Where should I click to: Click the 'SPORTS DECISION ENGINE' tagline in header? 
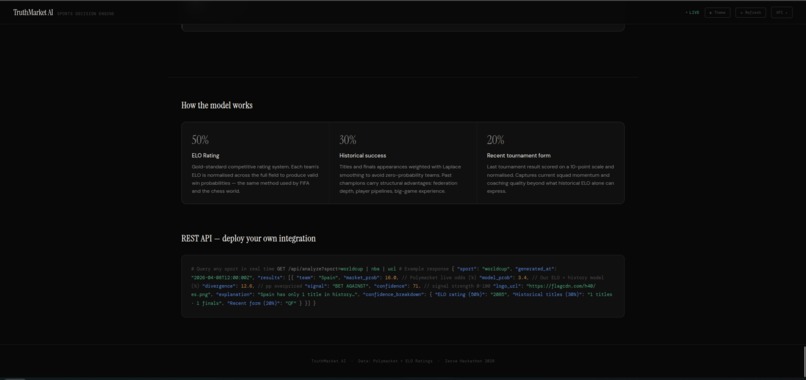click(x=85, y=13)
